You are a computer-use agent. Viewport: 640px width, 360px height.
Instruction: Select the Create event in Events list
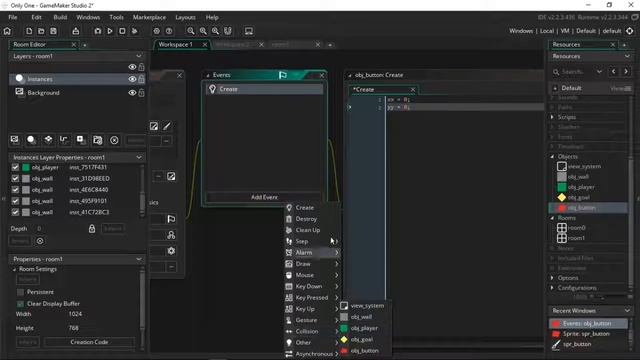[x=264, y=89]
